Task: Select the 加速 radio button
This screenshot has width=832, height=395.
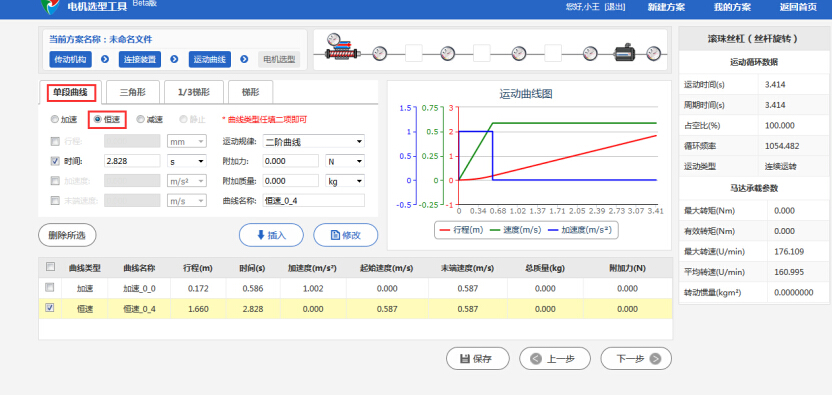Action: point(55,120)
